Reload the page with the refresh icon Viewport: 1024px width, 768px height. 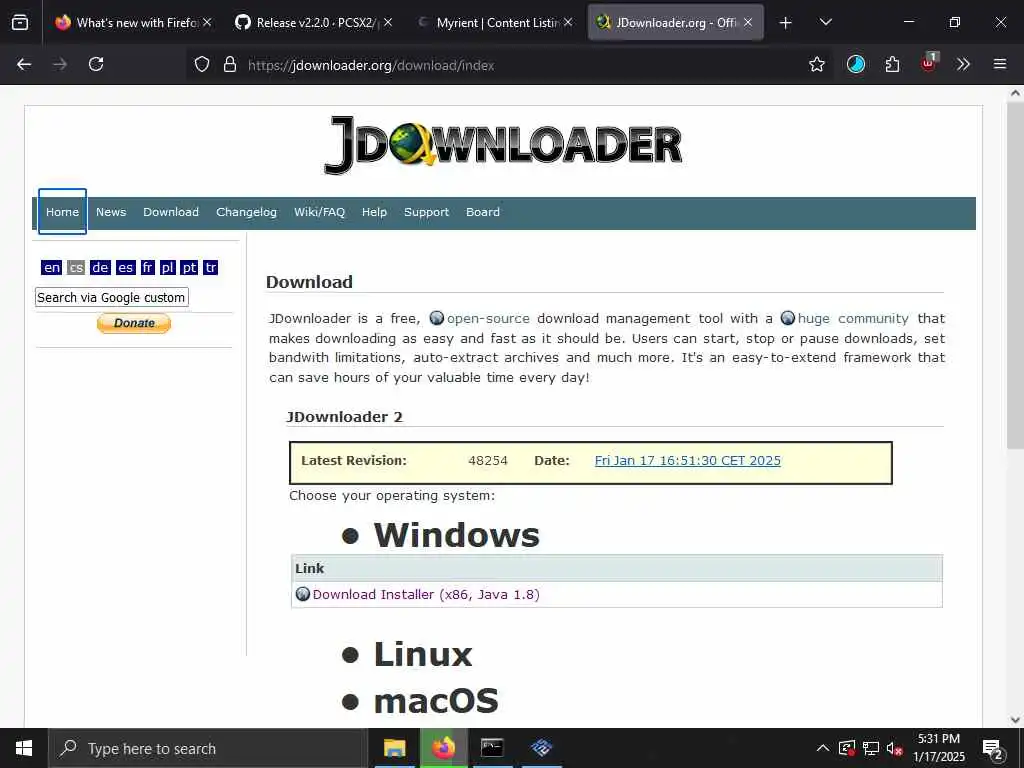[x=96, y=64]
